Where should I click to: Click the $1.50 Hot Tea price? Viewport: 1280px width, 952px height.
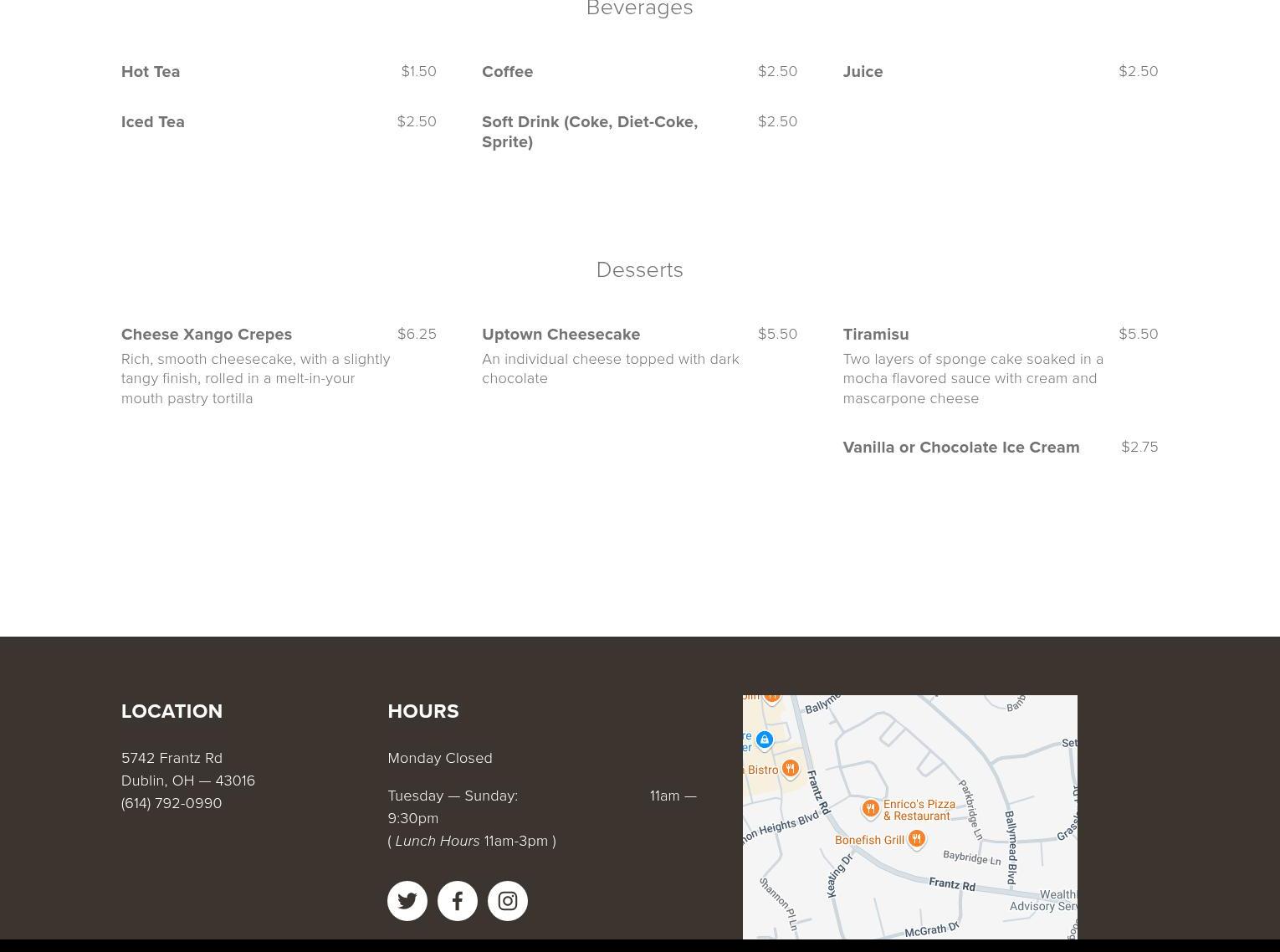[x=418, y=71]
